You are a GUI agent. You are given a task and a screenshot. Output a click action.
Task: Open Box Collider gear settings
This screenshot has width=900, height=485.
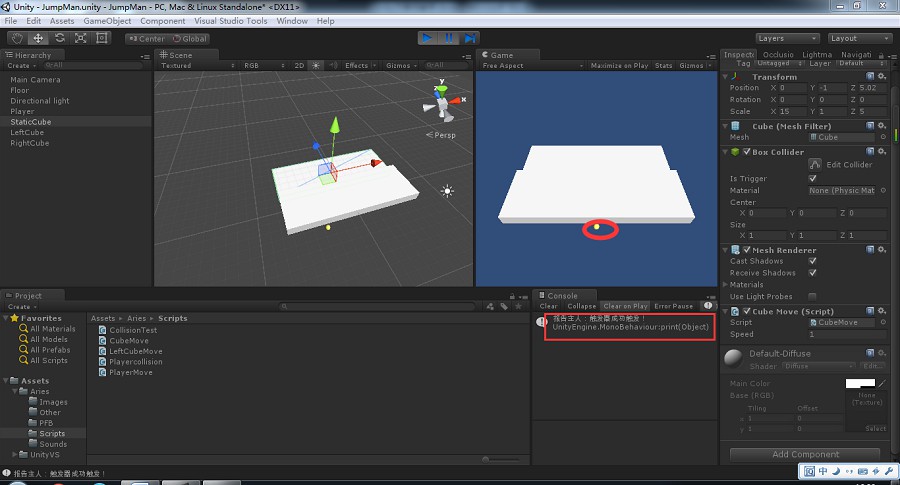(x=882, y=152)
